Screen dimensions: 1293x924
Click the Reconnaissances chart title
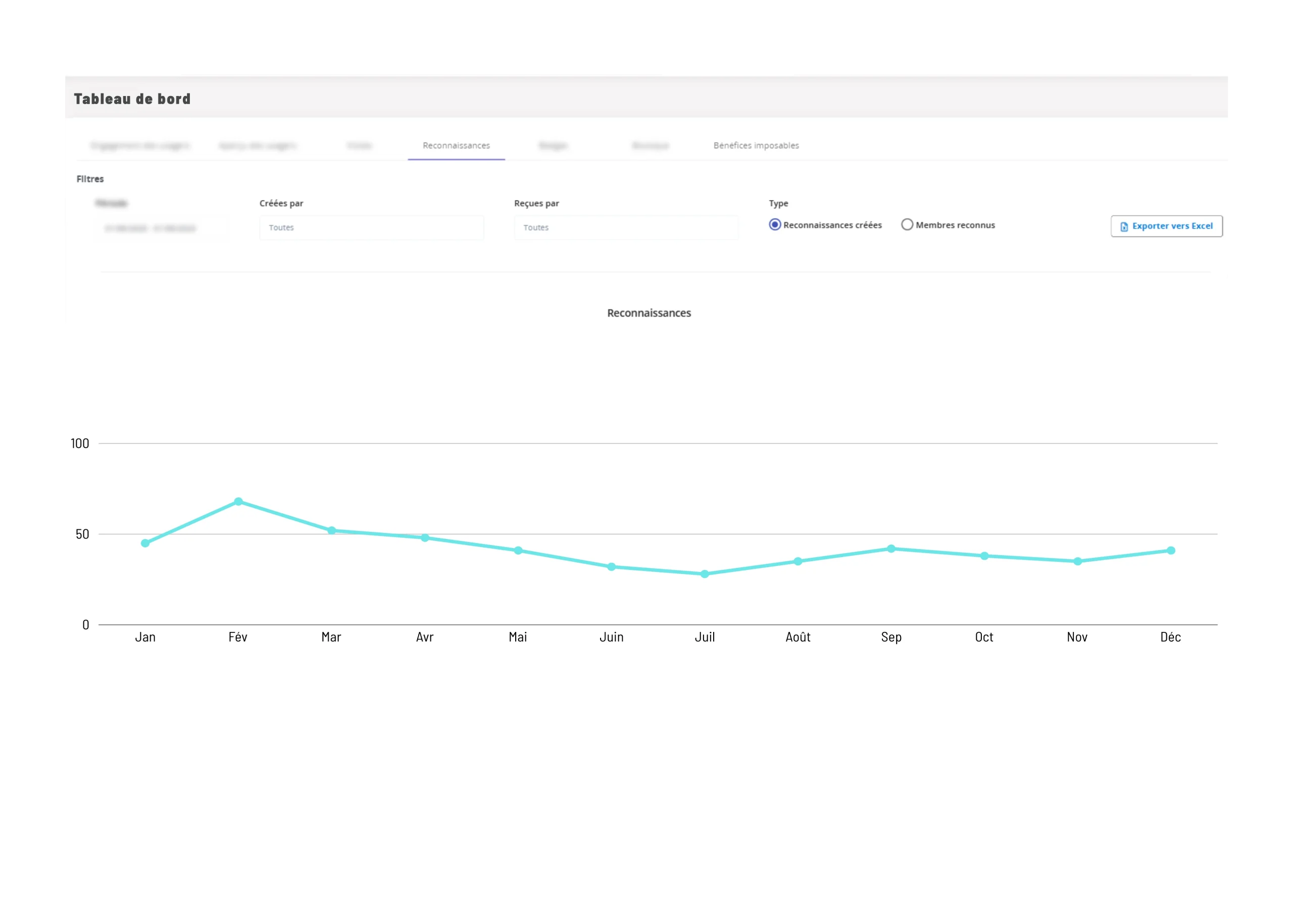(x=649, y=313)
